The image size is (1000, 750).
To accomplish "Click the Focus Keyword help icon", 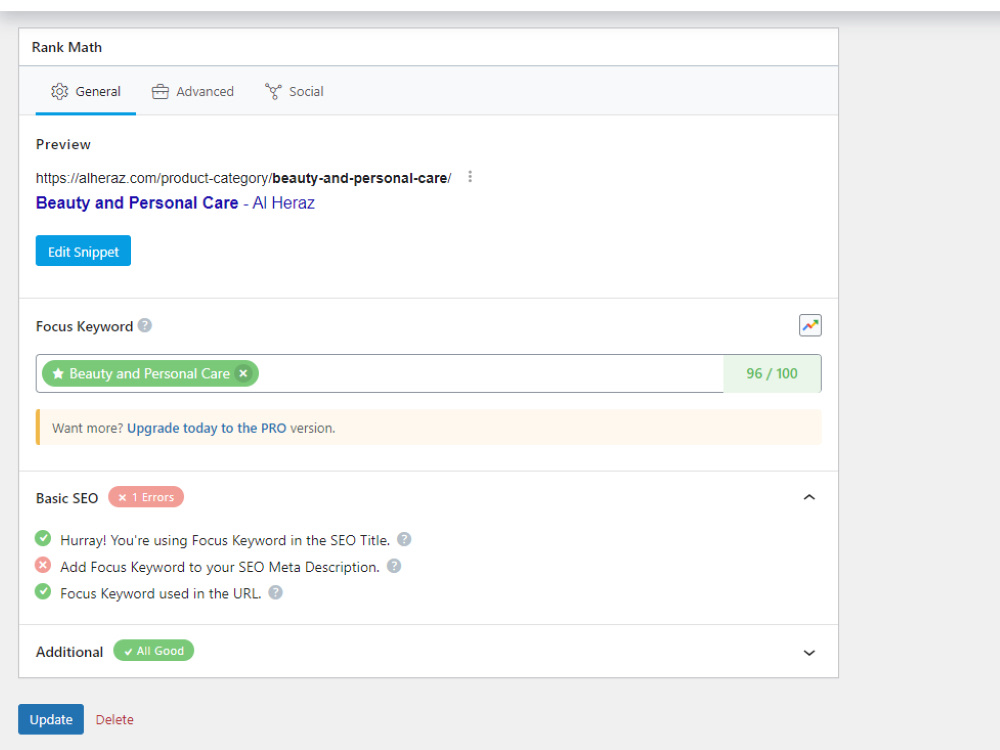I will [x=145, y=325].
